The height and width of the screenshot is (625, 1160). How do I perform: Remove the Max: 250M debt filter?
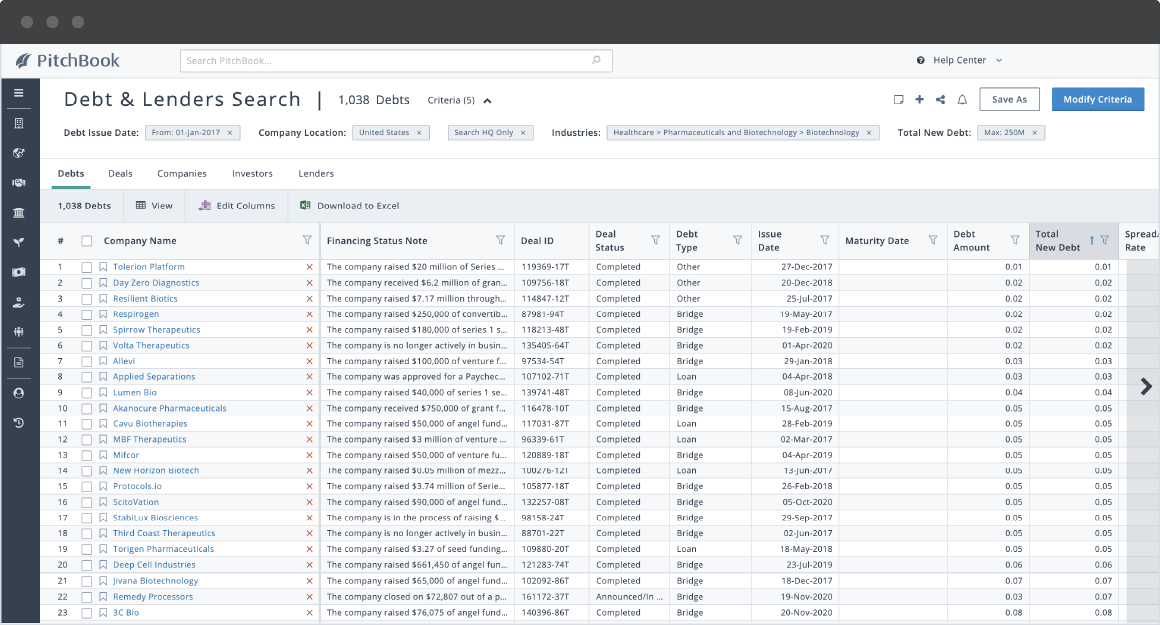1035,133
